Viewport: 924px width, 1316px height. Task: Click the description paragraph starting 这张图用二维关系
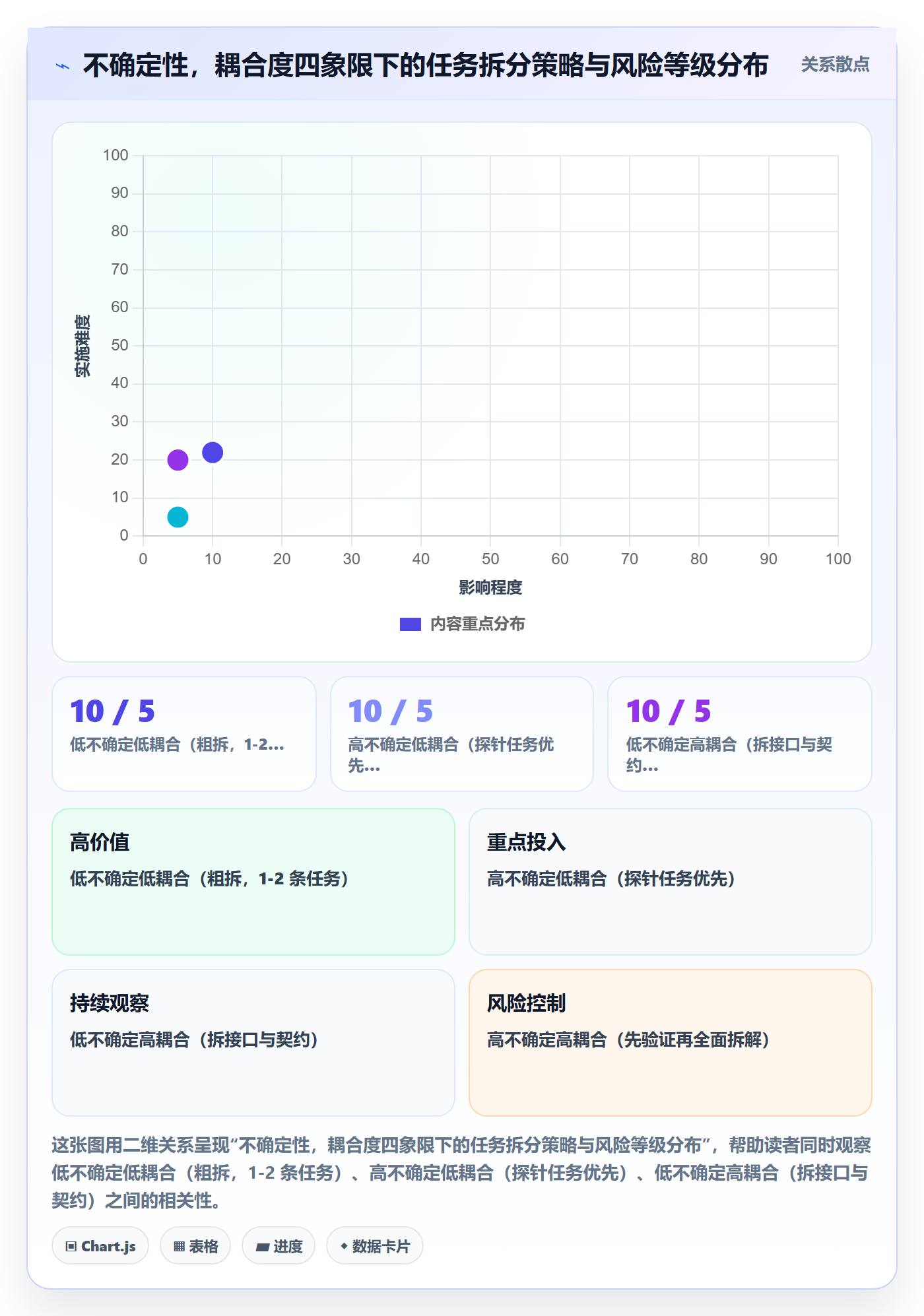tap(461, 1173)
